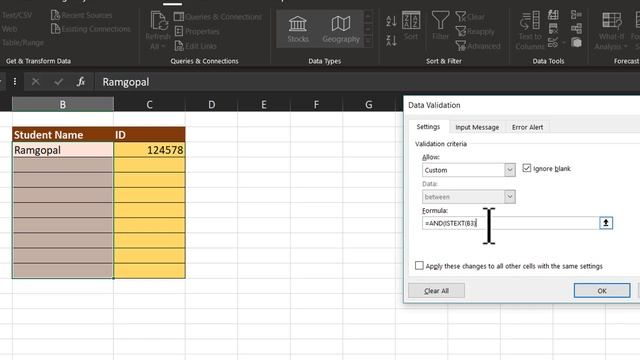The height and width of the screenshot is (360, 640).
Task: Open Advanced filter options
Action: (478, 46)
